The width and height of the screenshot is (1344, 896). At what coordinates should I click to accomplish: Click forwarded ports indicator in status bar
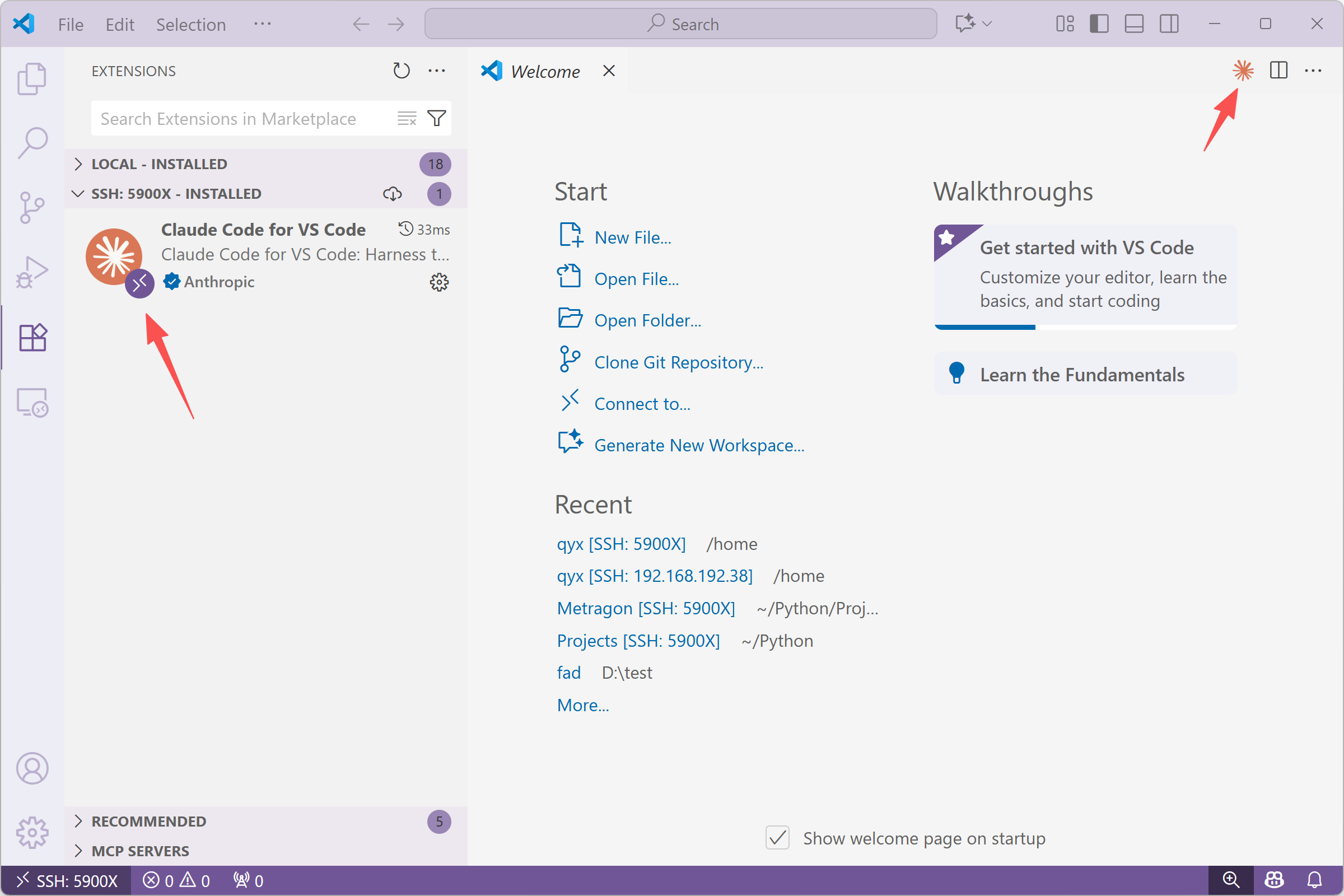[x=248, y=880]
